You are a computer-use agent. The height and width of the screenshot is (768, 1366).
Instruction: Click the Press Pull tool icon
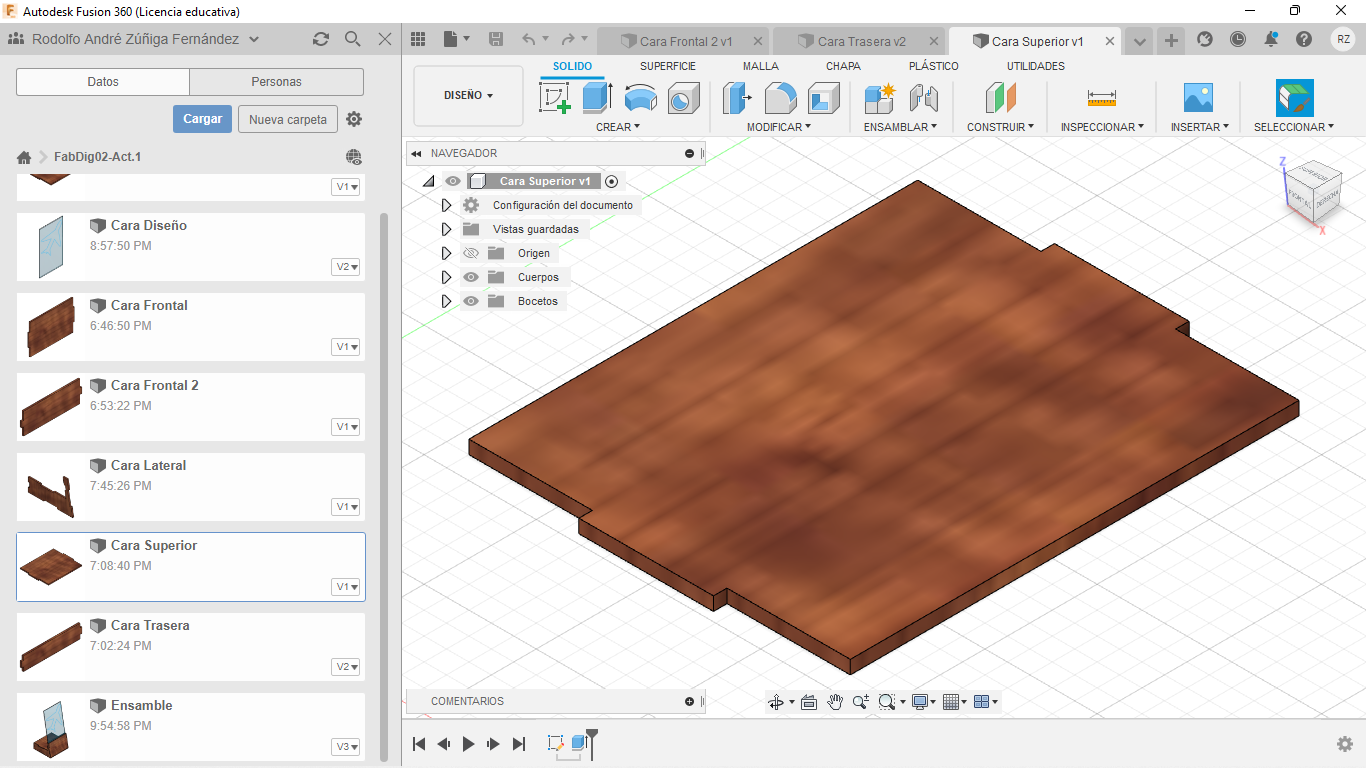point(738,98)
